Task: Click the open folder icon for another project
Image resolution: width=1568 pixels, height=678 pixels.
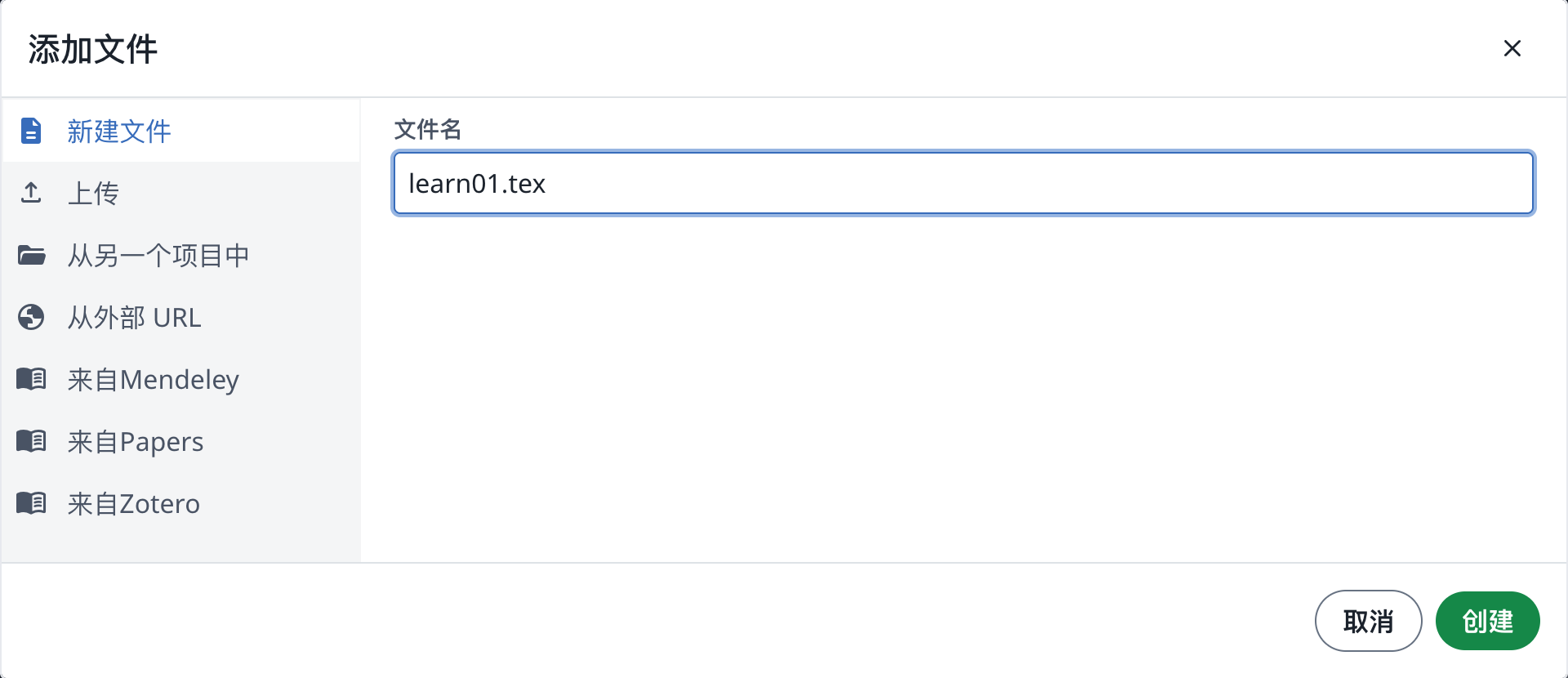Action: 32,255
